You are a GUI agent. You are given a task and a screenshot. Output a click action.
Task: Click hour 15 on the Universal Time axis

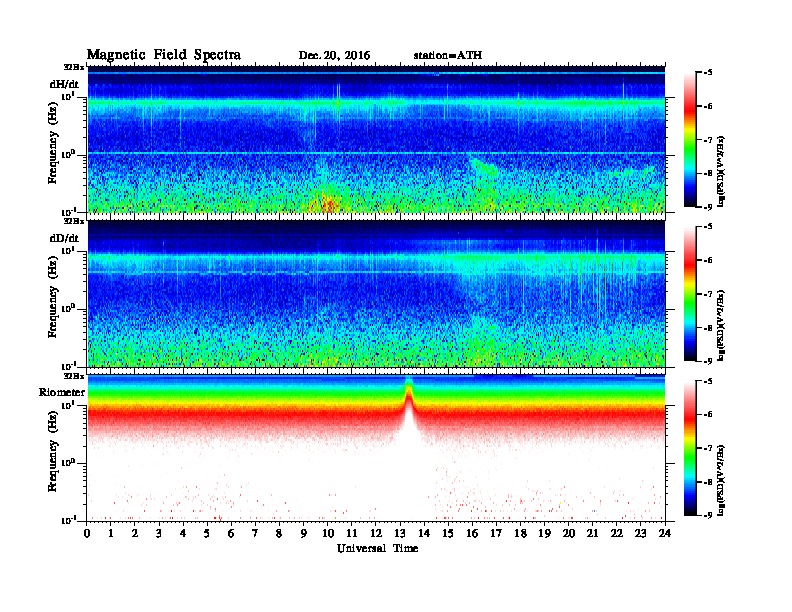click(x=448, y=533)
